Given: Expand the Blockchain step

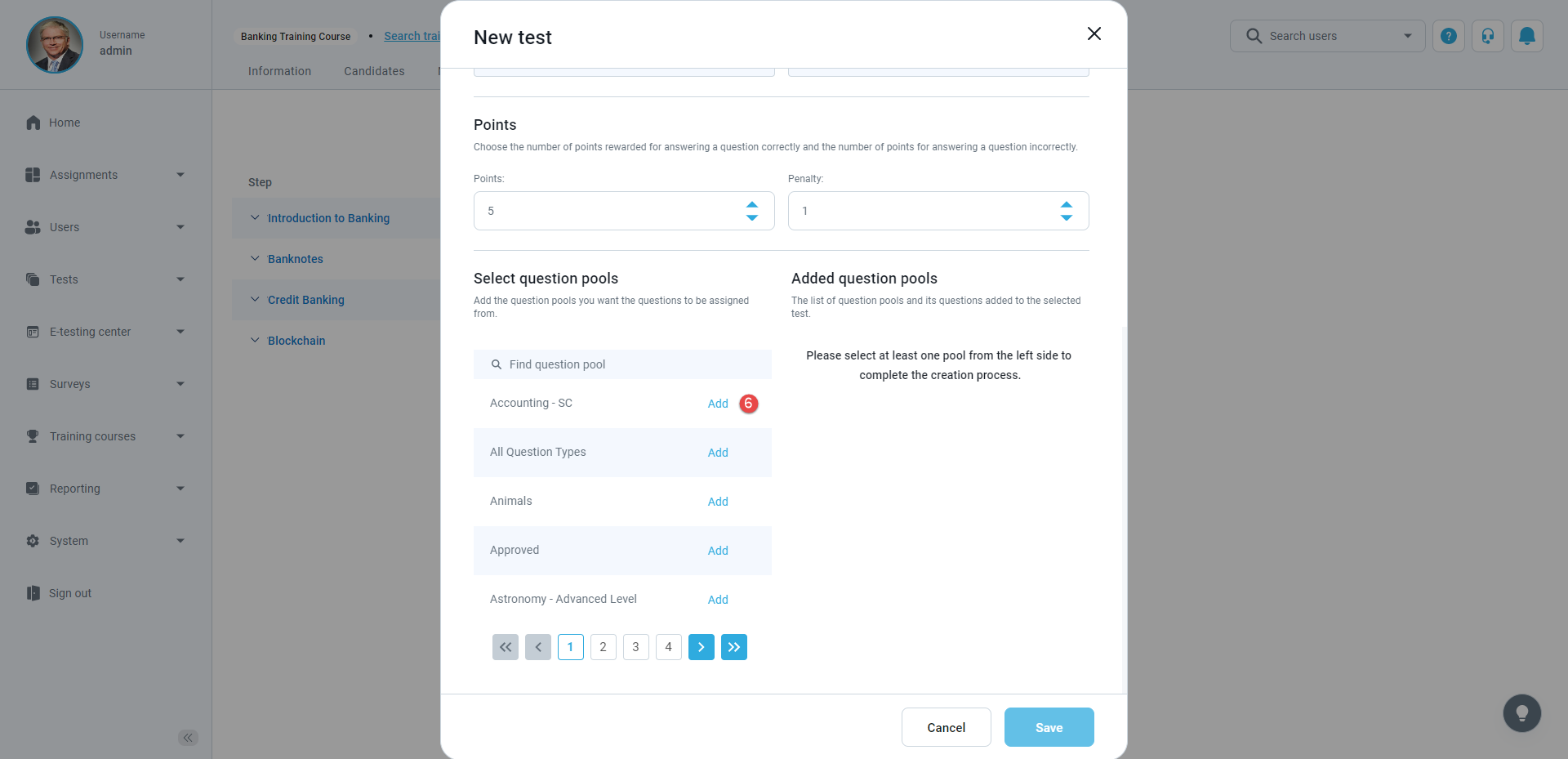Looking at the screenshot, I should 255,341.
